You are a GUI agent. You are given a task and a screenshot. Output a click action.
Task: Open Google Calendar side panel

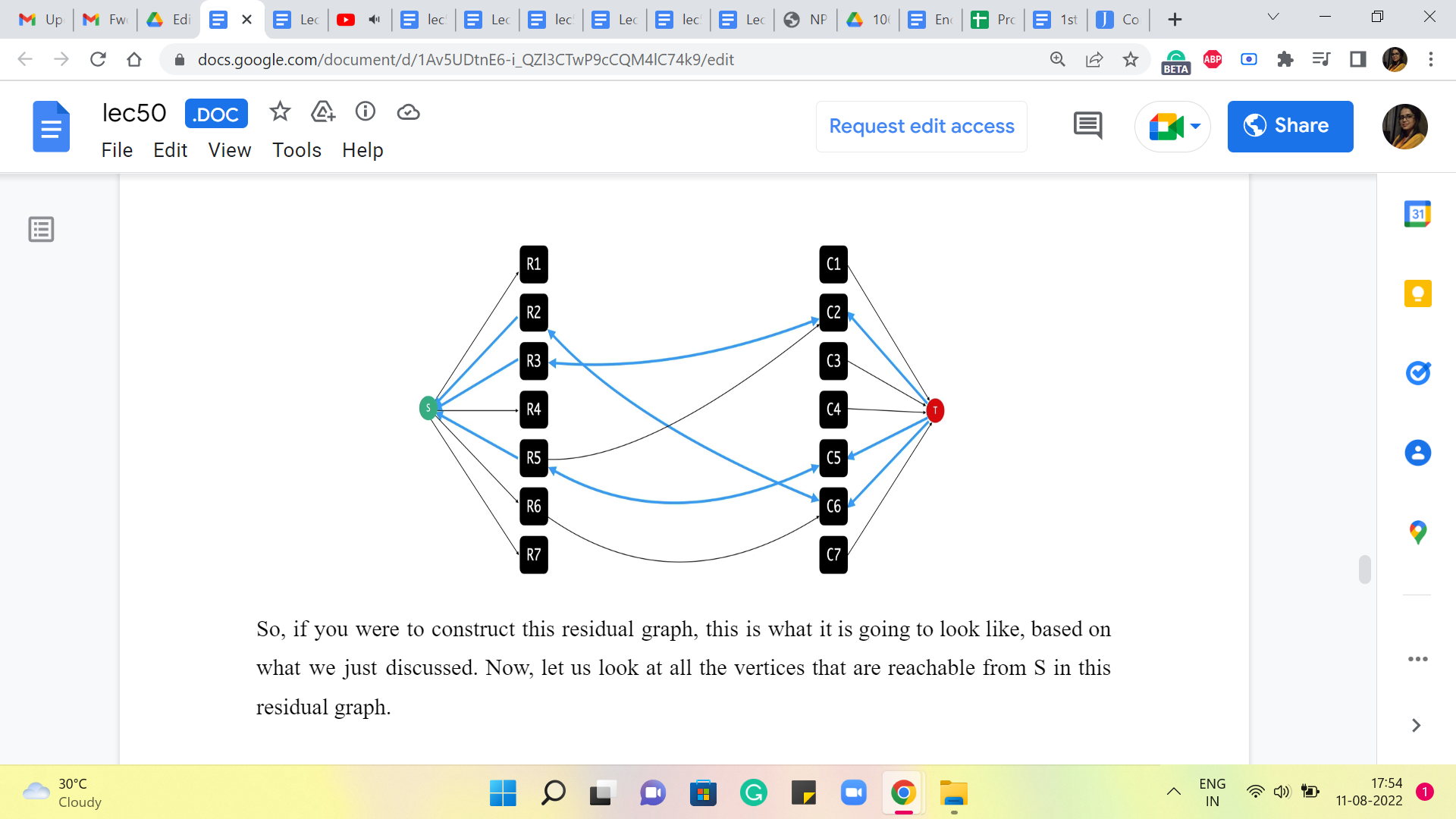[1417, 215]
